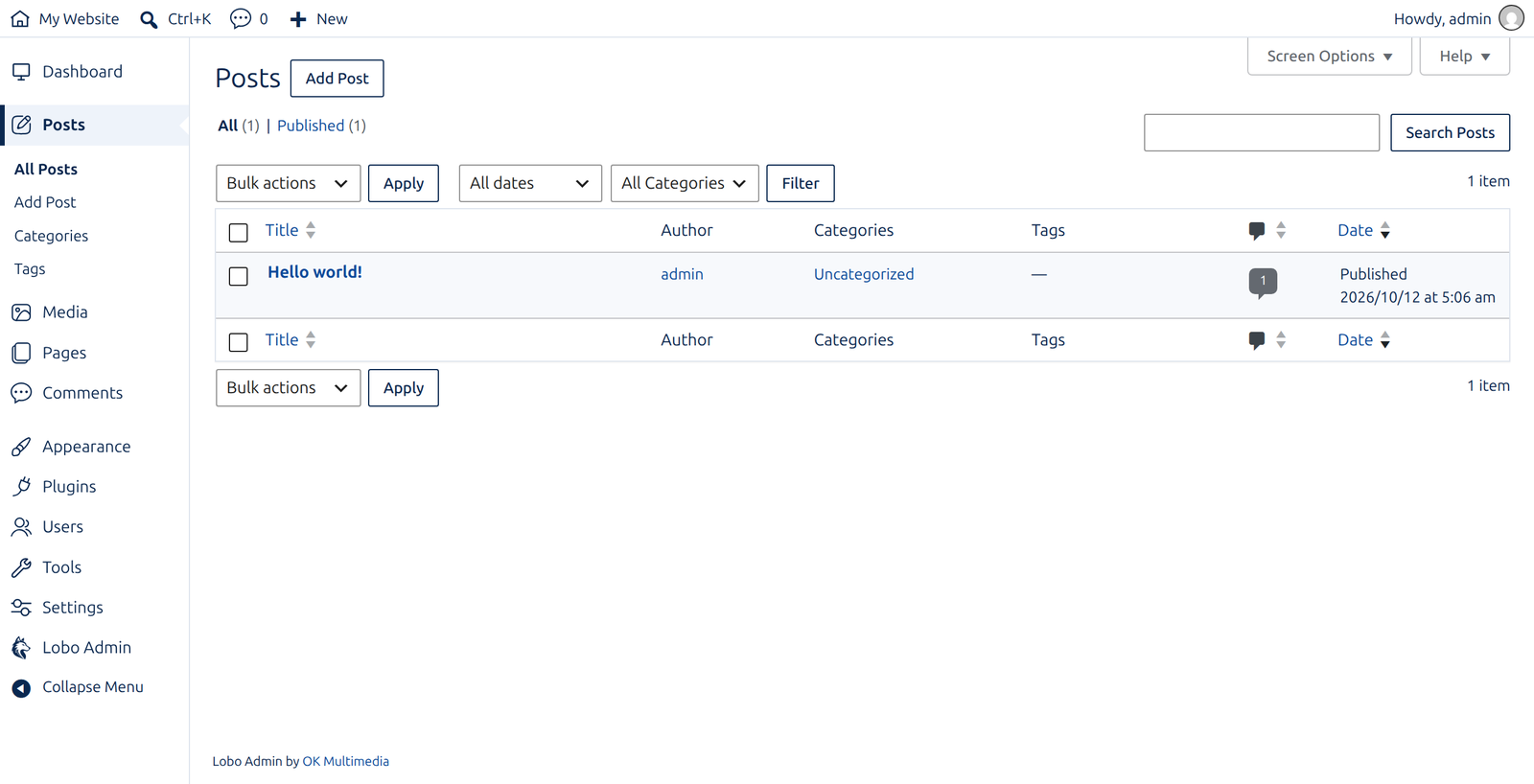
Task: Open the Tags submenu item
Action: (x=30, y=269)
